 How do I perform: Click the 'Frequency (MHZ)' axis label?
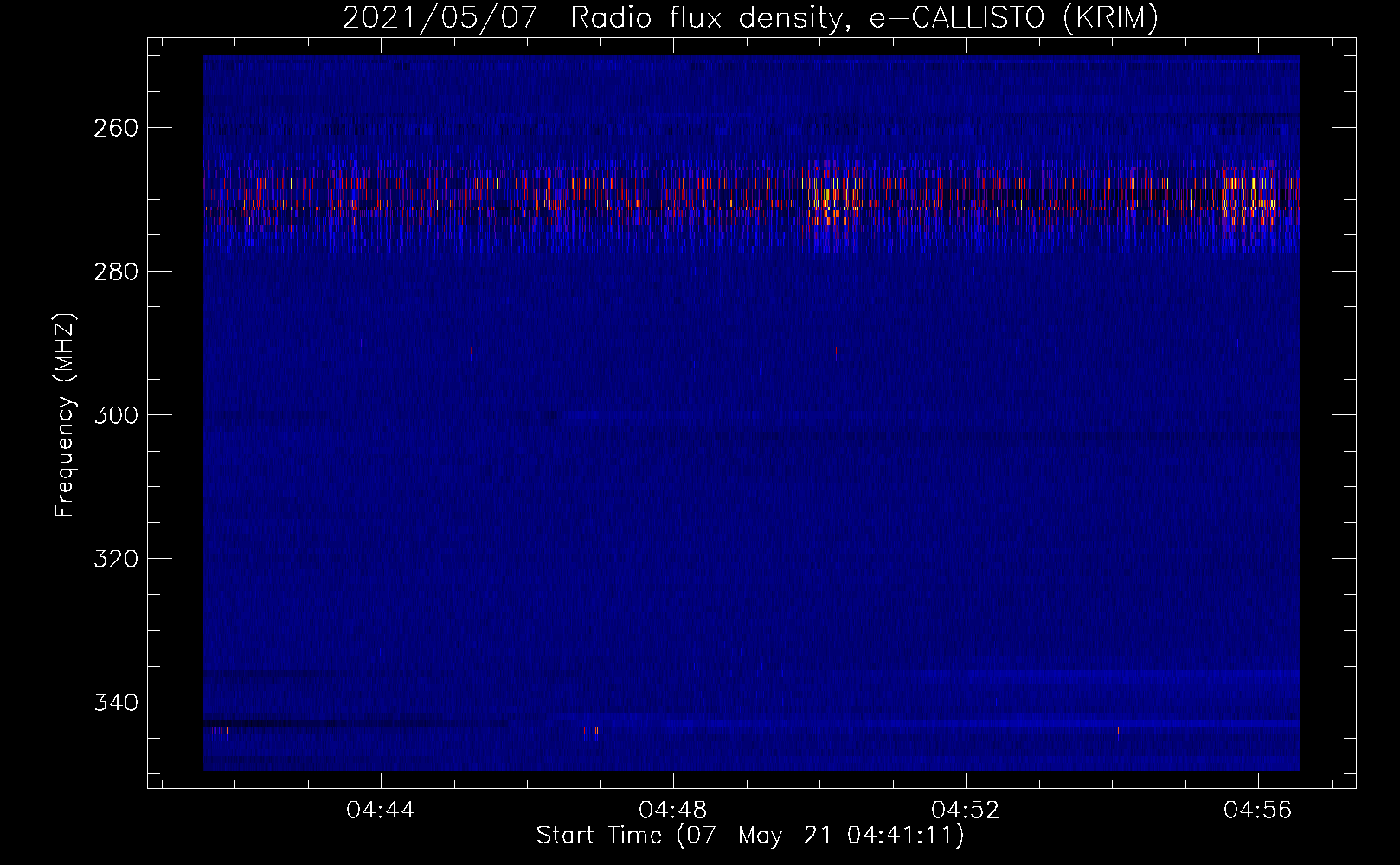coord(65,414)
